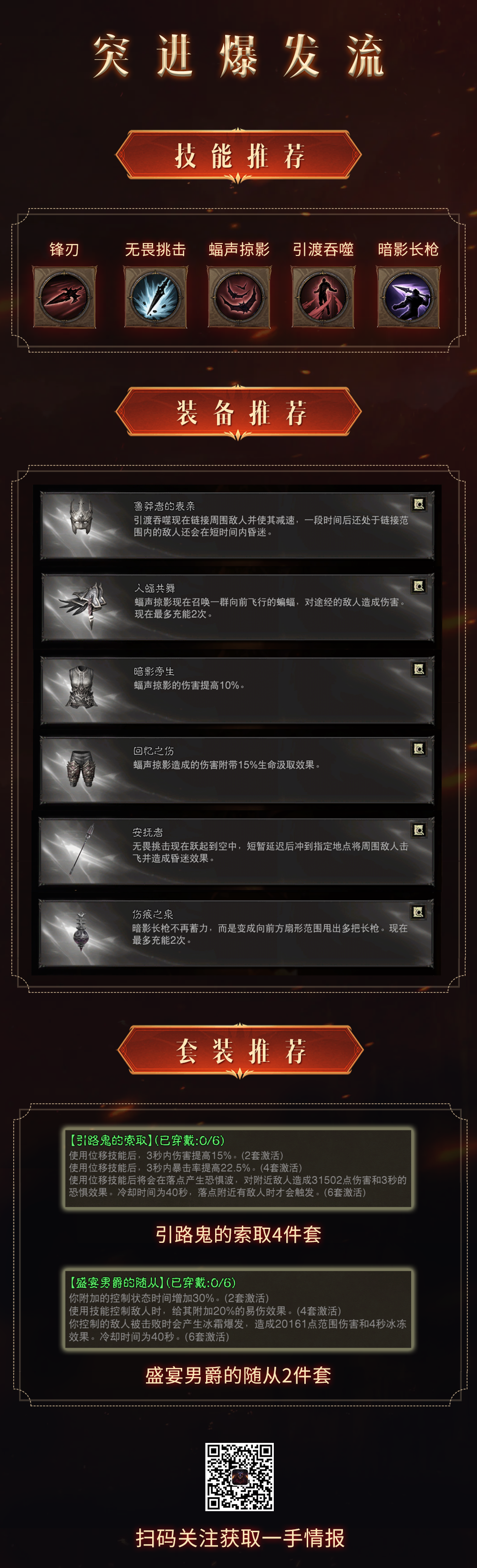
Task: Choose the 引渡吞噬 skill icon
Action: (323, 297)
